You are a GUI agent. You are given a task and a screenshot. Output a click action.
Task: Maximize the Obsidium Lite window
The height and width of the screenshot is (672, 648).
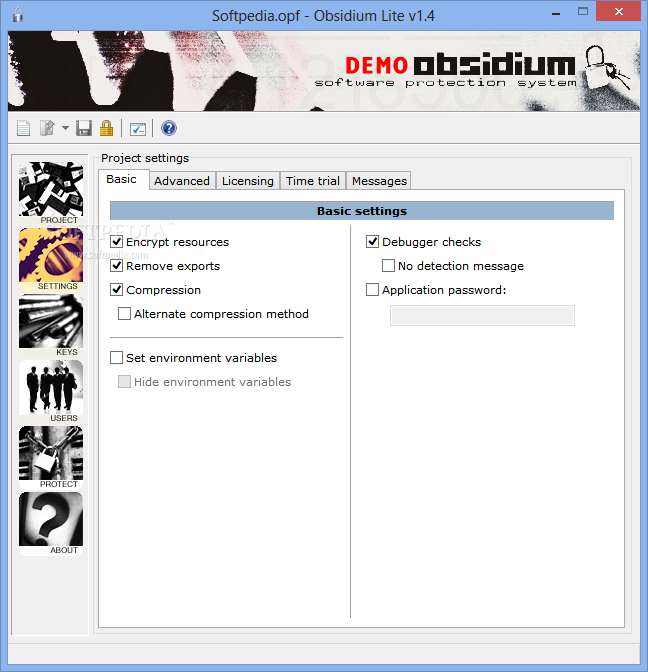tap(582, 12)
